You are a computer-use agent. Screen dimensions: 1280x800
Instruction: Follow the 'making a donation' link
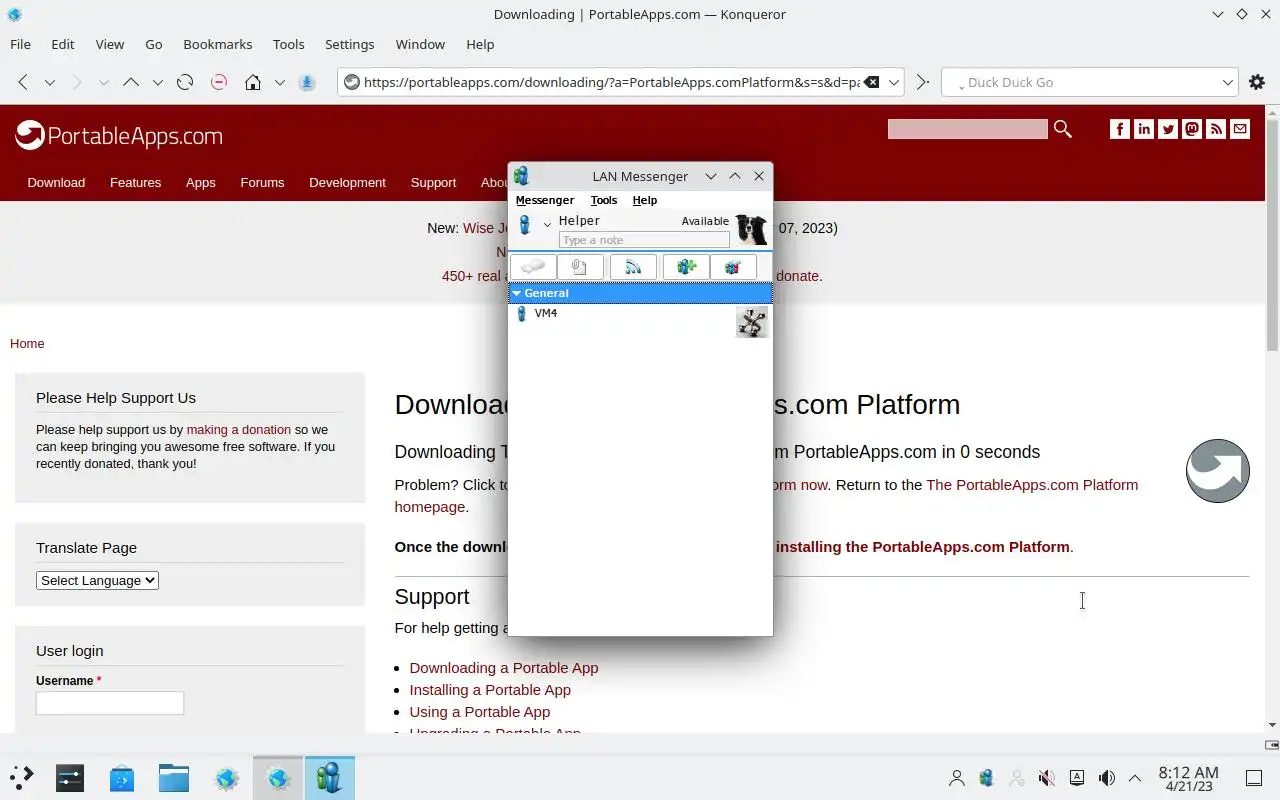239,429
